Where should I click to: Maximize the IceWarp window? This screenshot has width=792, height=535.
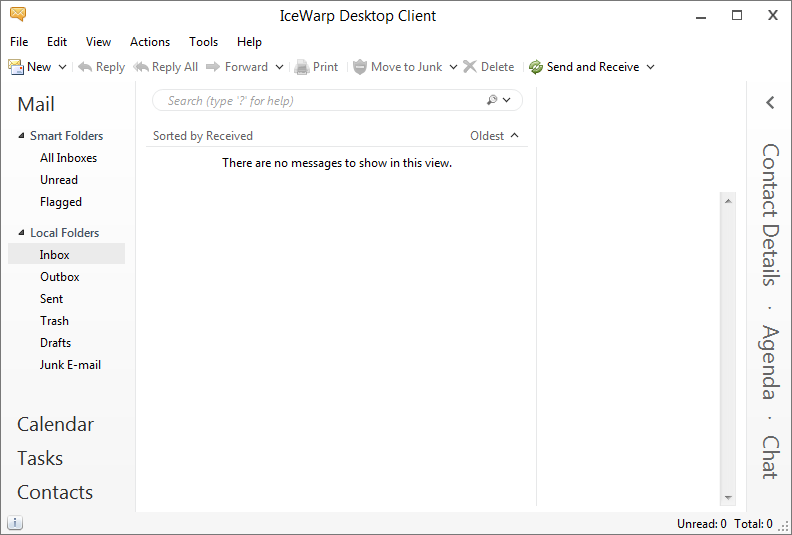click(x=737, y=16)
